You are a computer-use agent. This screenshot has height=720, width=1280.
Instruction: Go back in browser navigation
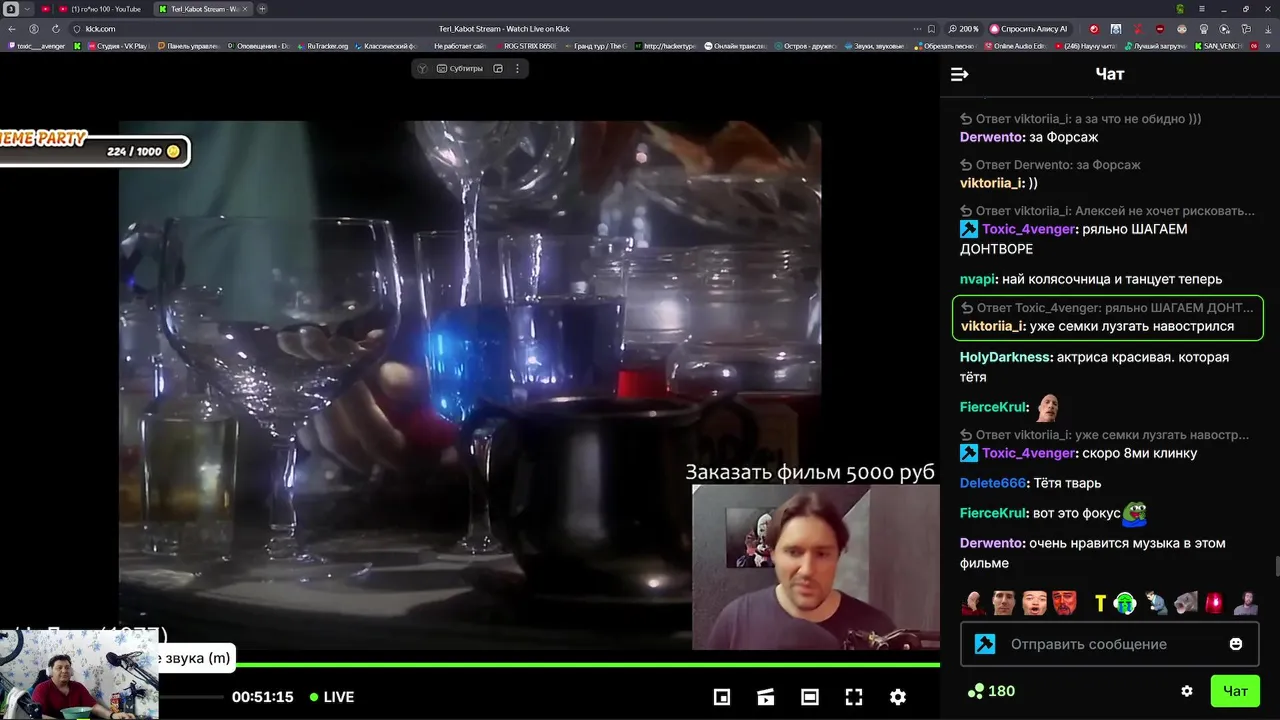(x=12, y=29)
